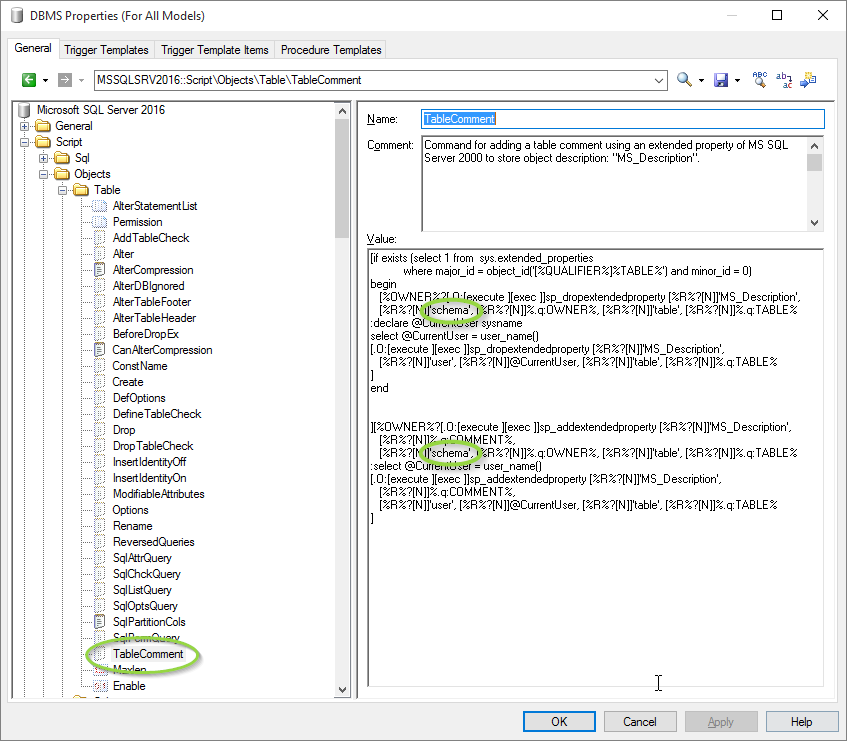847x741 pixels.
Task: Select the Microsoft SQL Server 2016 root node
Action: pyautogui.click(x=100, y=110)
